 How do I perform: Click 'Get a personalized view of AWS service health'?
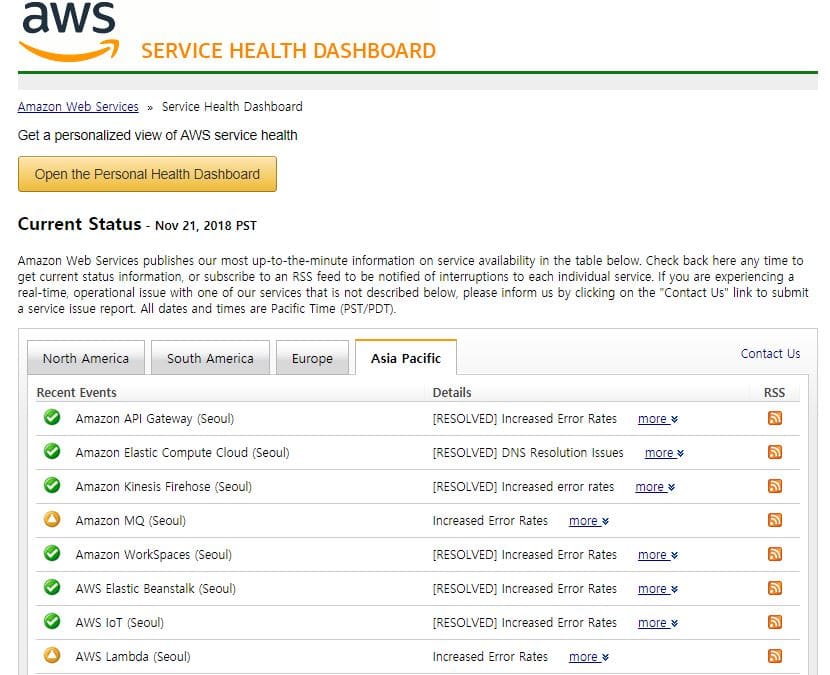[x=158, y=136]
